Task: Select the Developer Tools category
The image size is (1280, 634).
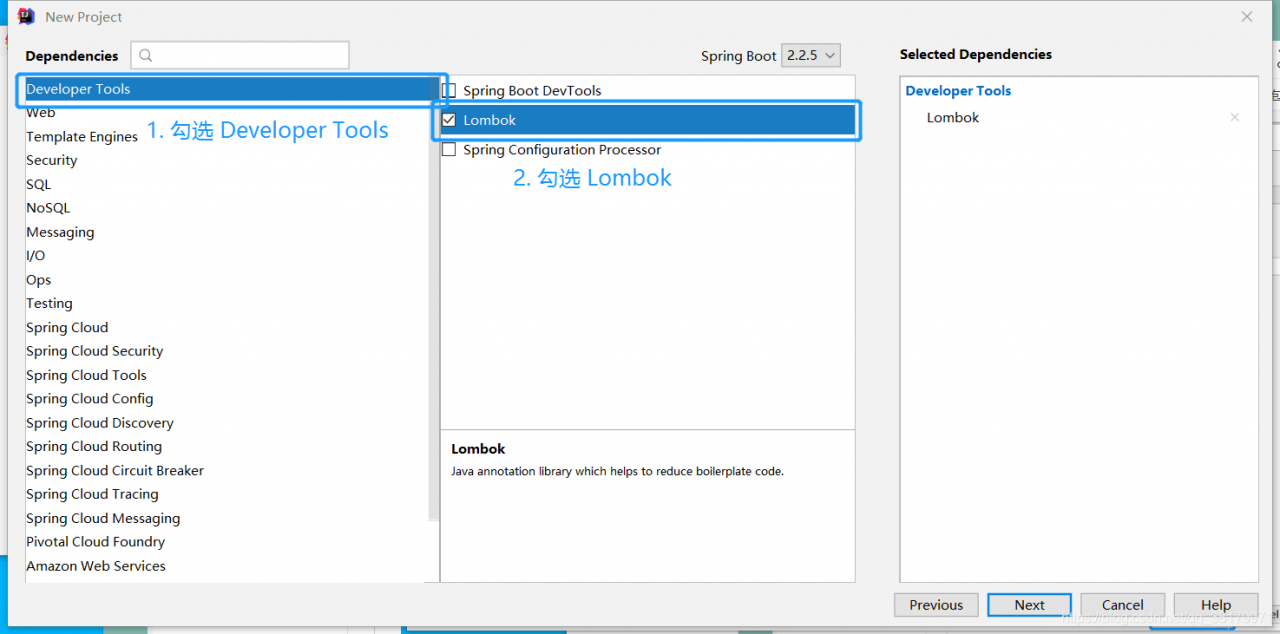Action: (232, 89)
